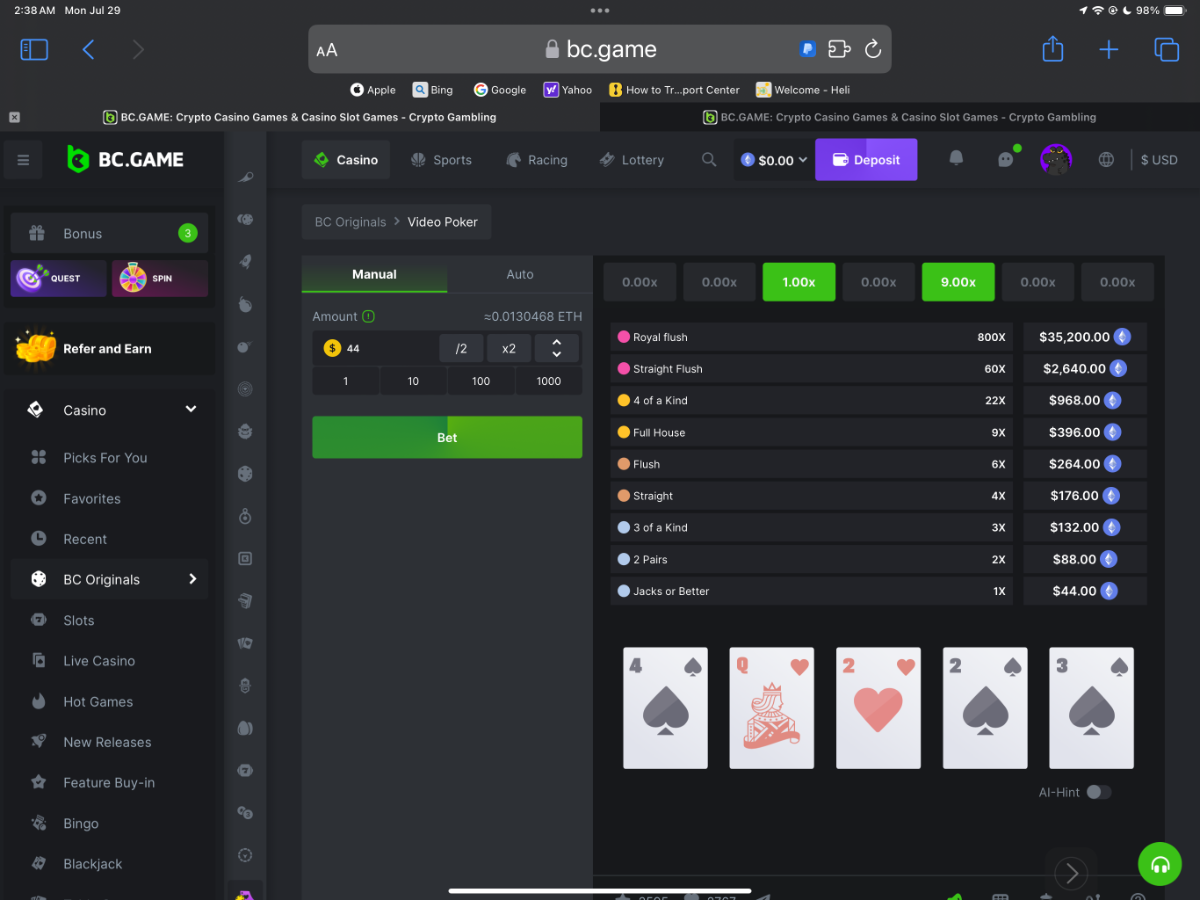The width and height of the screenshot is (1200, 900).
Task: Open the hamburger menu icon
Action: point(23,160)
